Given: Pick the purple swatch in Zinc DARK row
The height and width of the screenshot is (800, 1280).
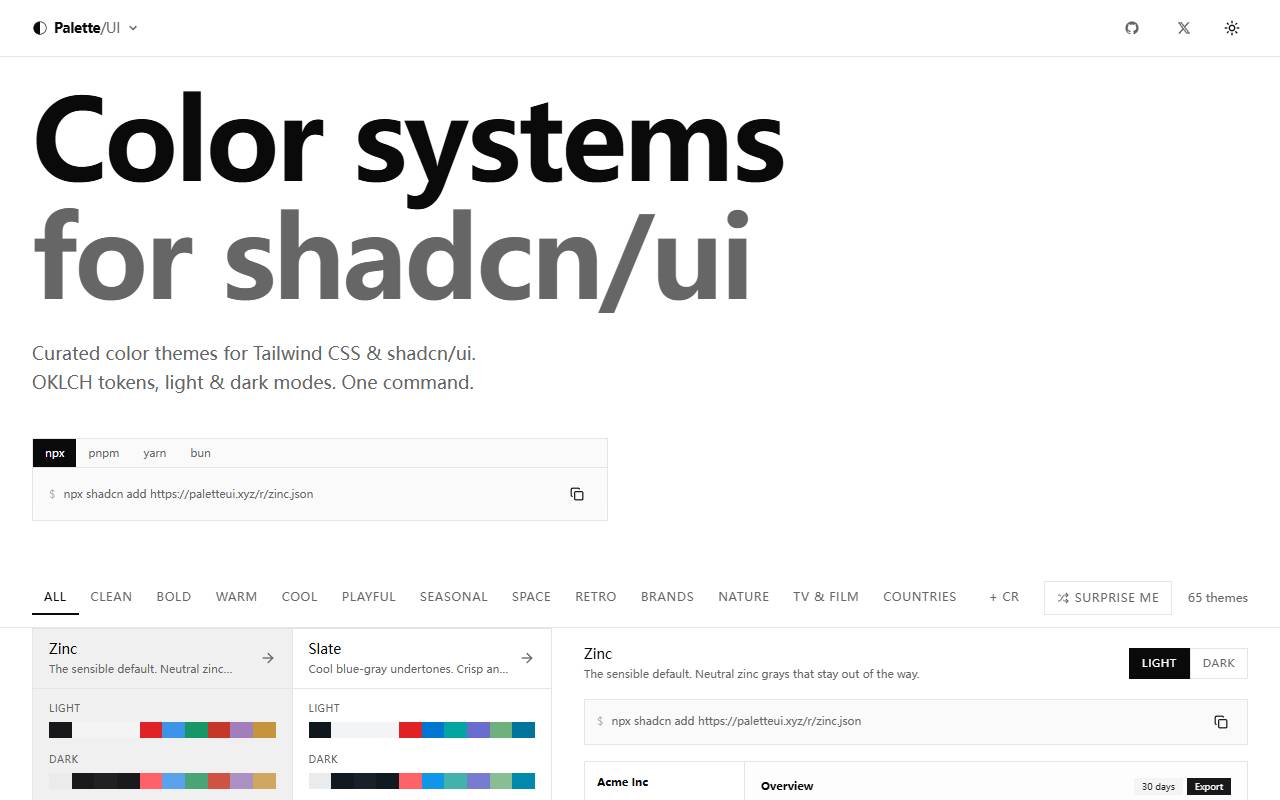Looking at the screenshot, I should click(241, 781).
